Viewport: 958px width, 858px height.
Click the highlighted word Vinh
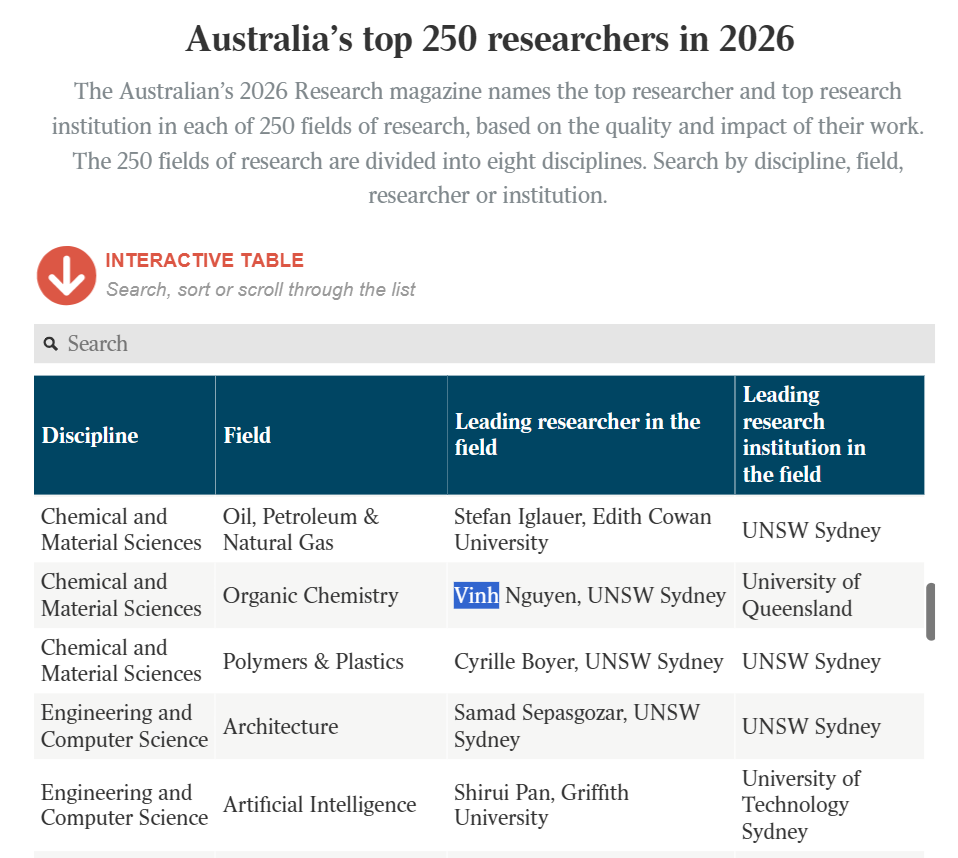coord(476,596)
